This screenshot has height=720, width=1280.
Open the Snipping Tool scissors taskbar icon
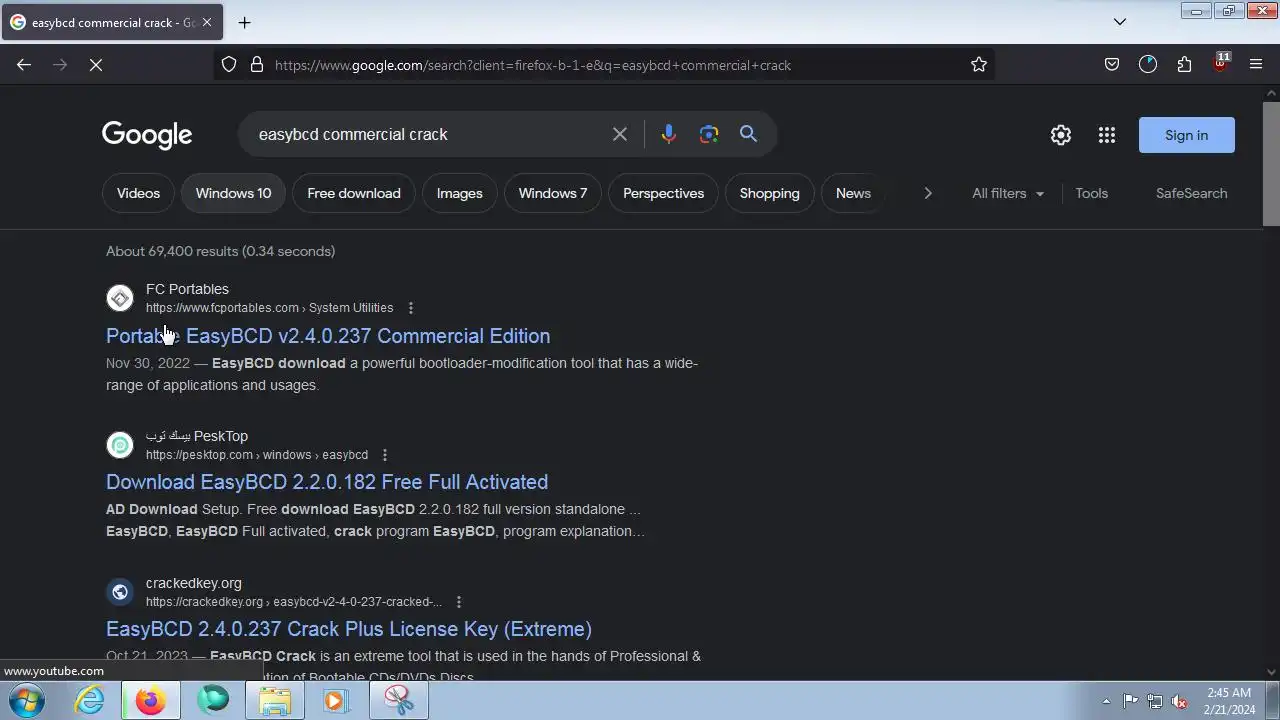click(x=399, y=701)
